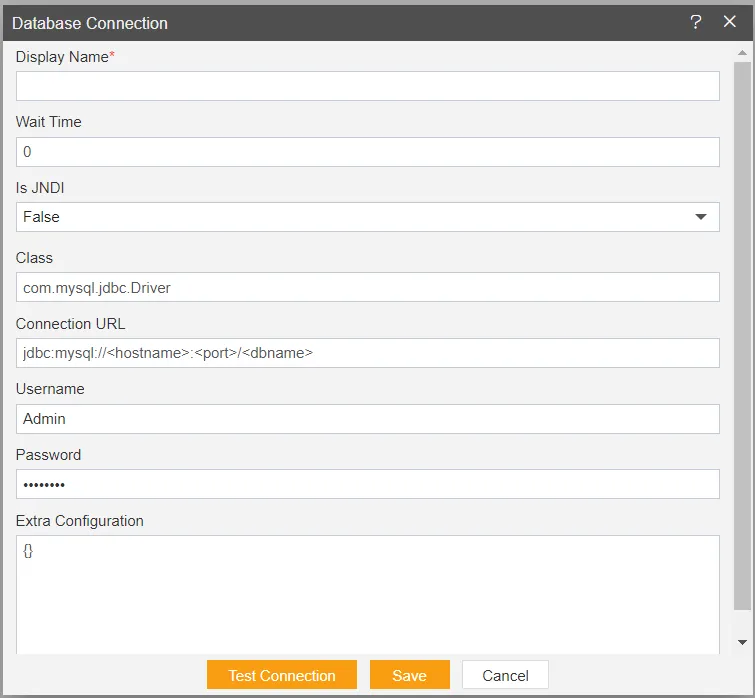Click the Username label
755x698 pixels.
50,389
